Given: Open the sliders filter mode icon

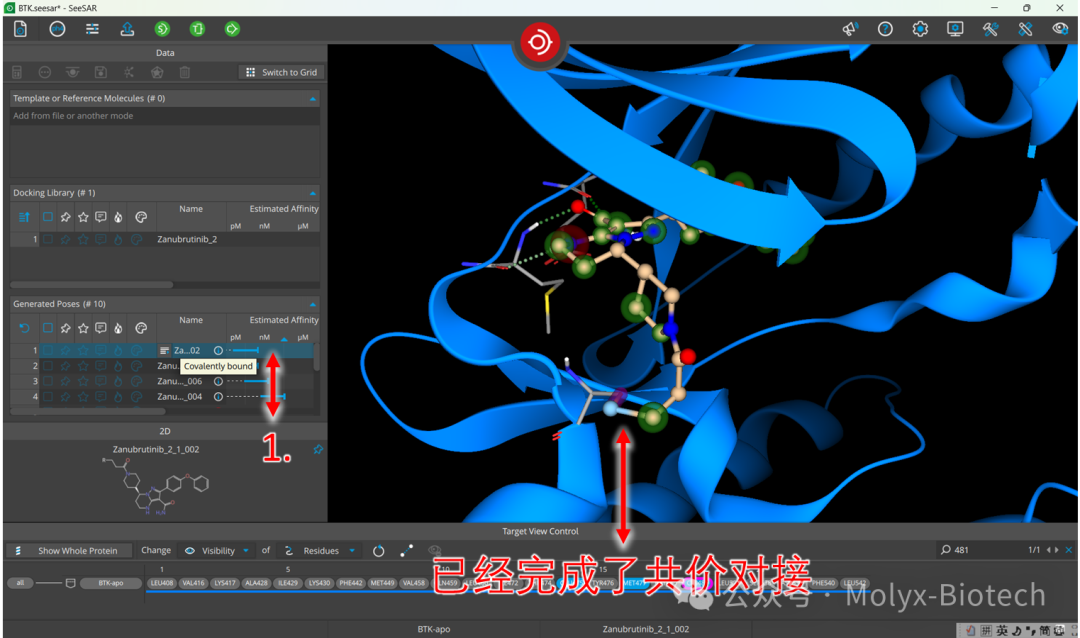Looking at the screenshot, I should [x=92, y=29].
